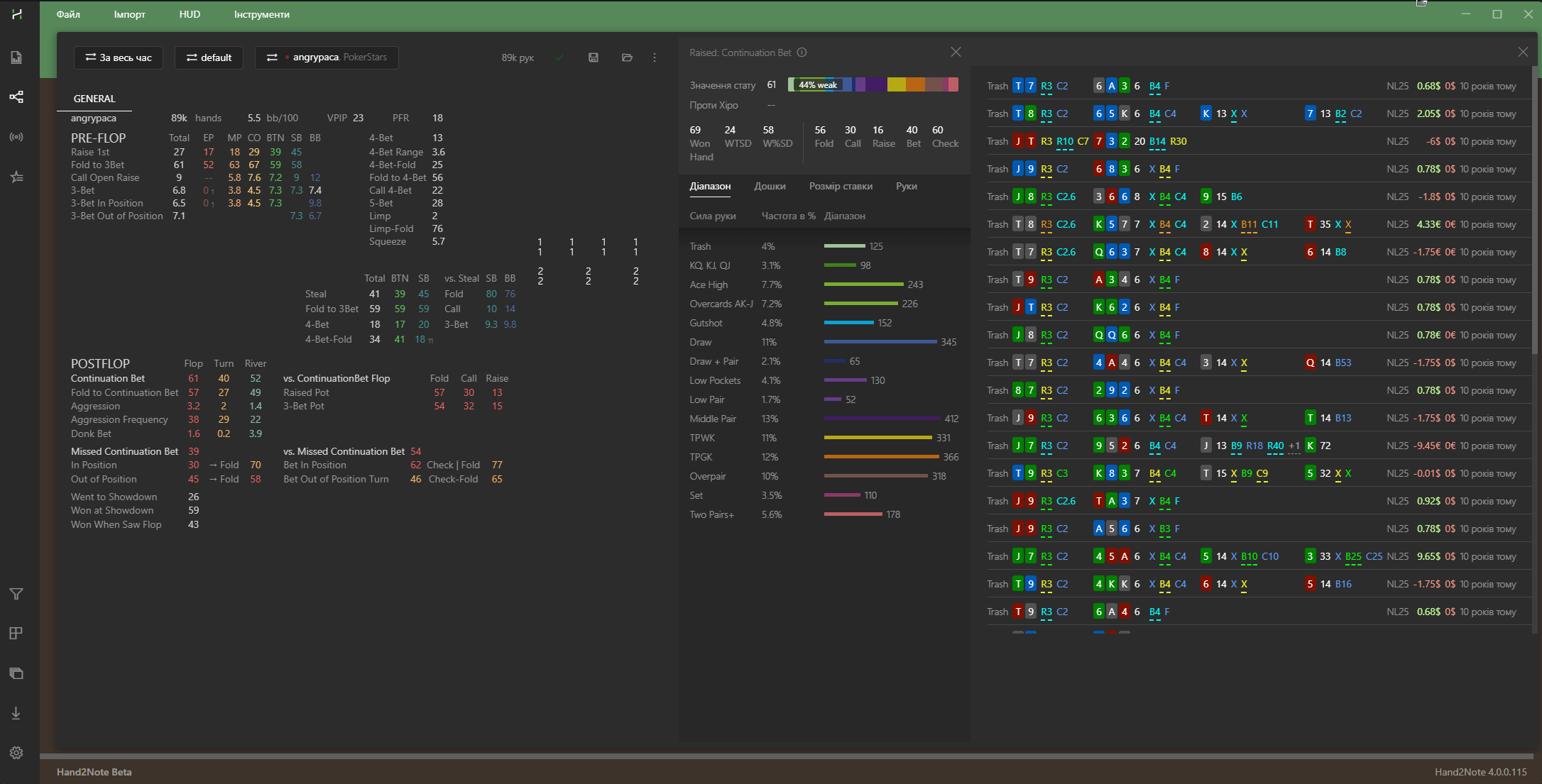Image resolution: width=1542 pixels, height=784 pixels.
Task: Open the HUD menu
Action: pos(190,14)
